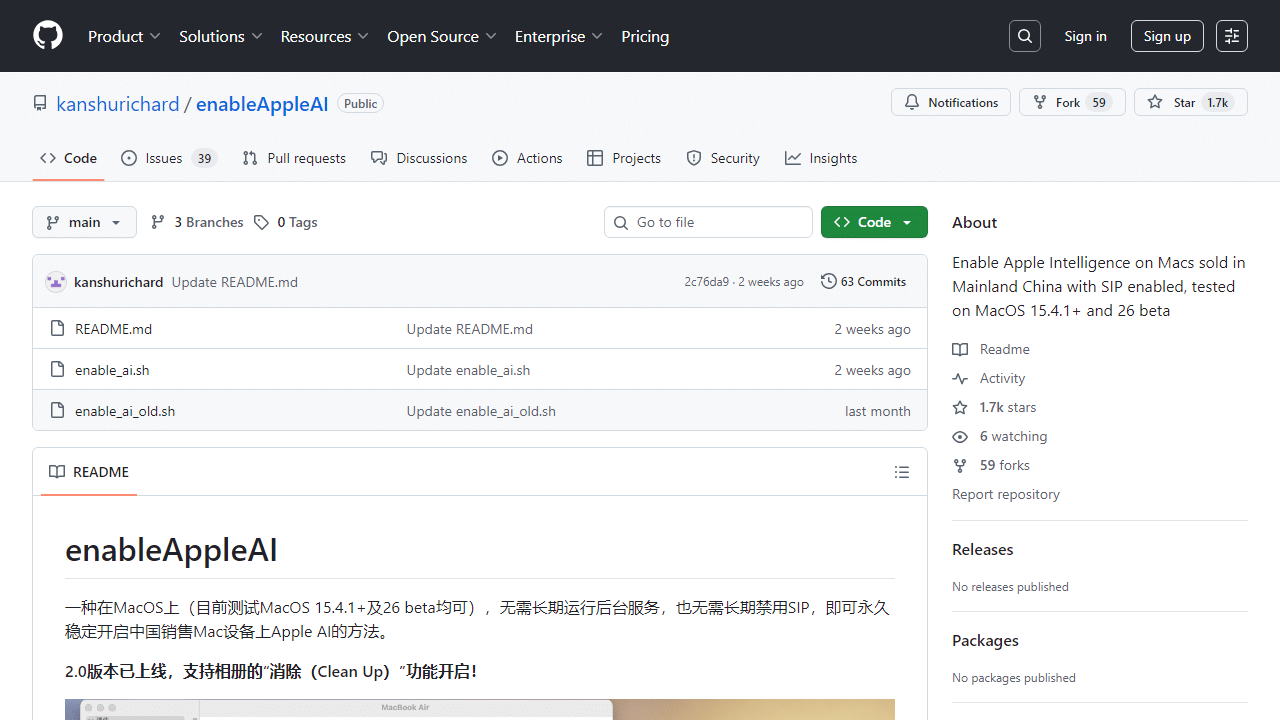This screenshot has width=1280, height=720.
Task: Open enableAppleAI repository name link
Action: tap(262, 104)
